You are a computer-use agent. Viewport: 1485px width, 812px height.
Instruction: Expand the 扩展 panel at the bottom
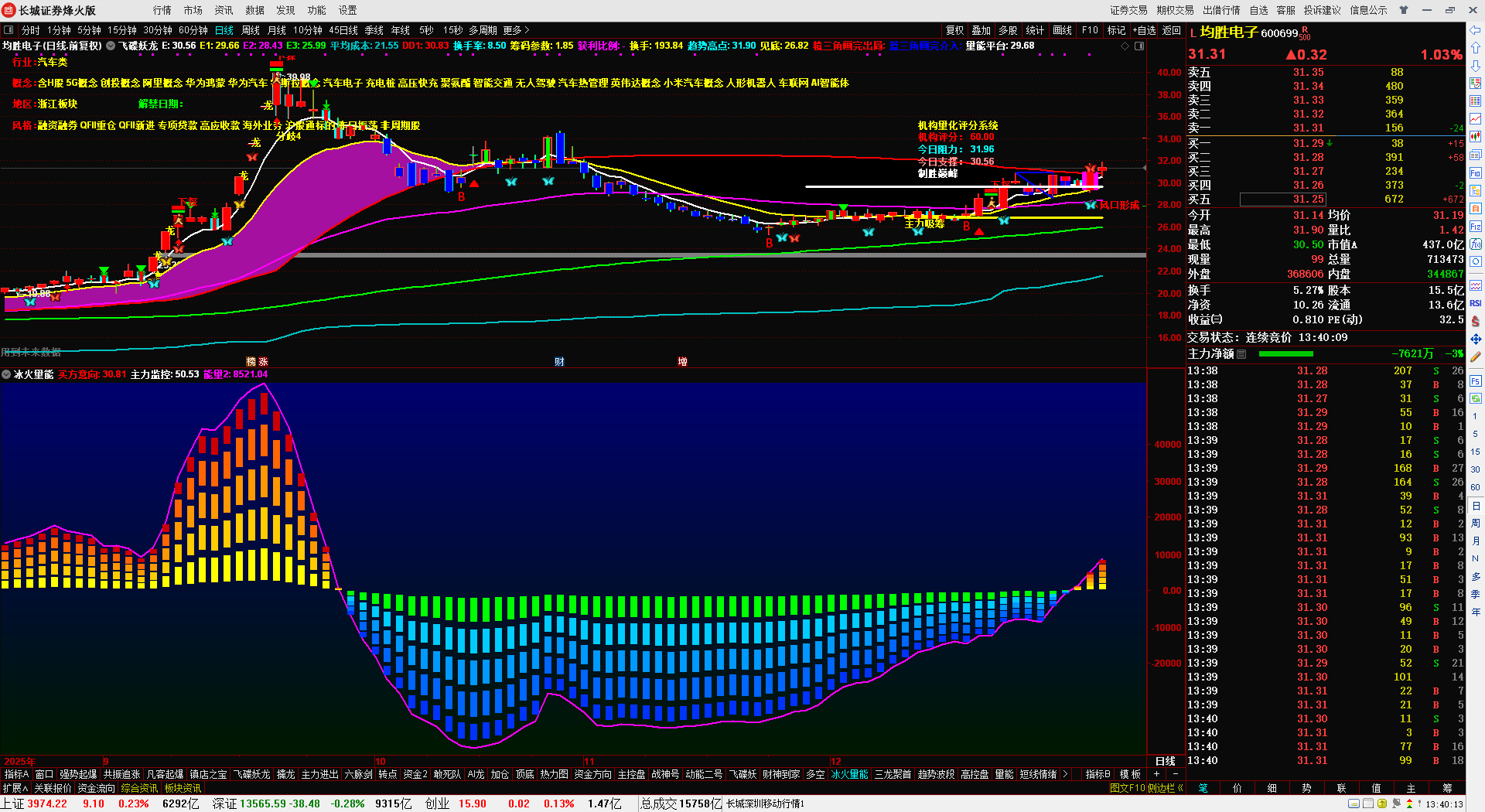point(15,788)
